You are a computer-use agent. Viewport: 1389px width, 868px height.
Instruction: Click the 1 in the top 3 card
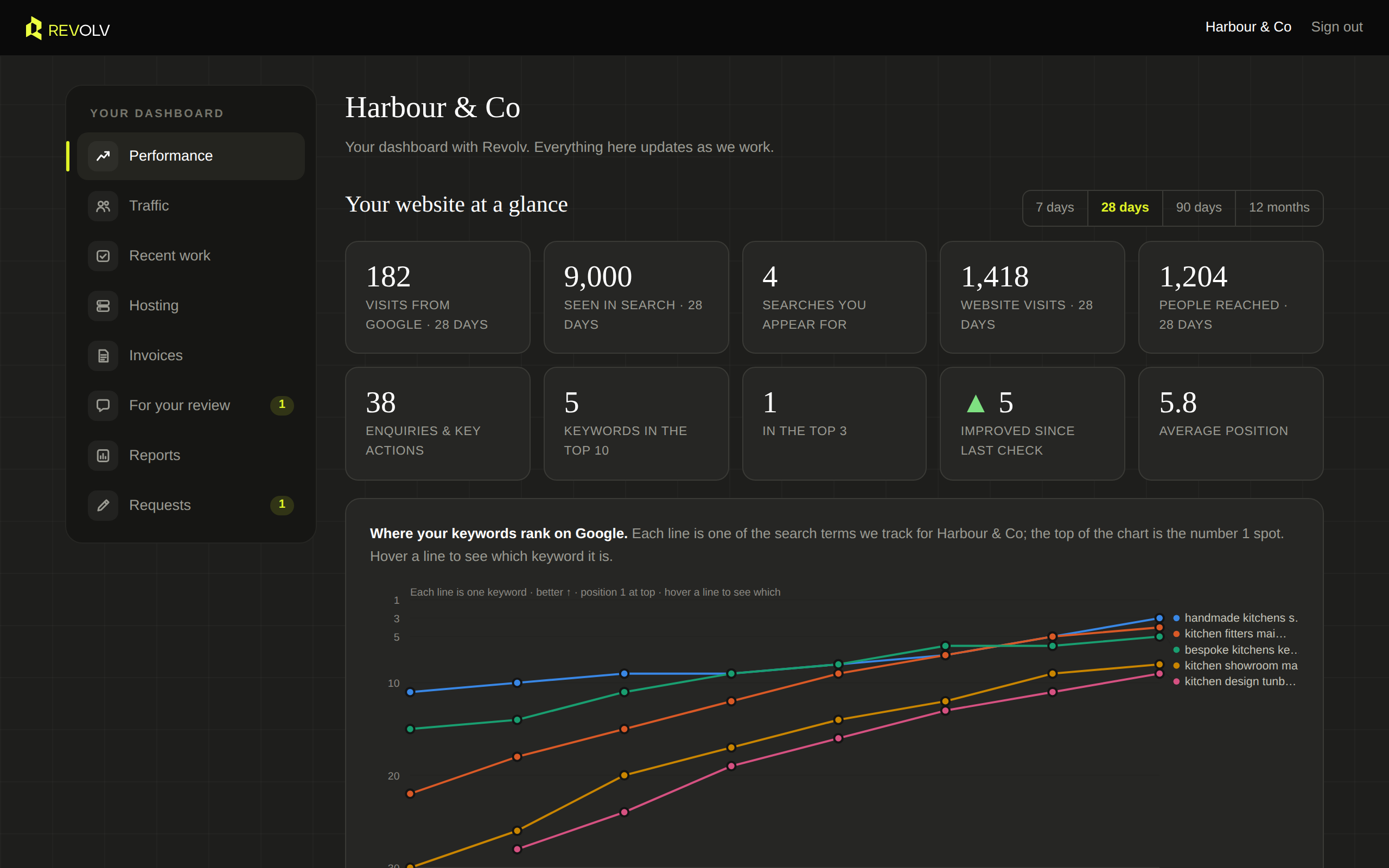[834, 424]
